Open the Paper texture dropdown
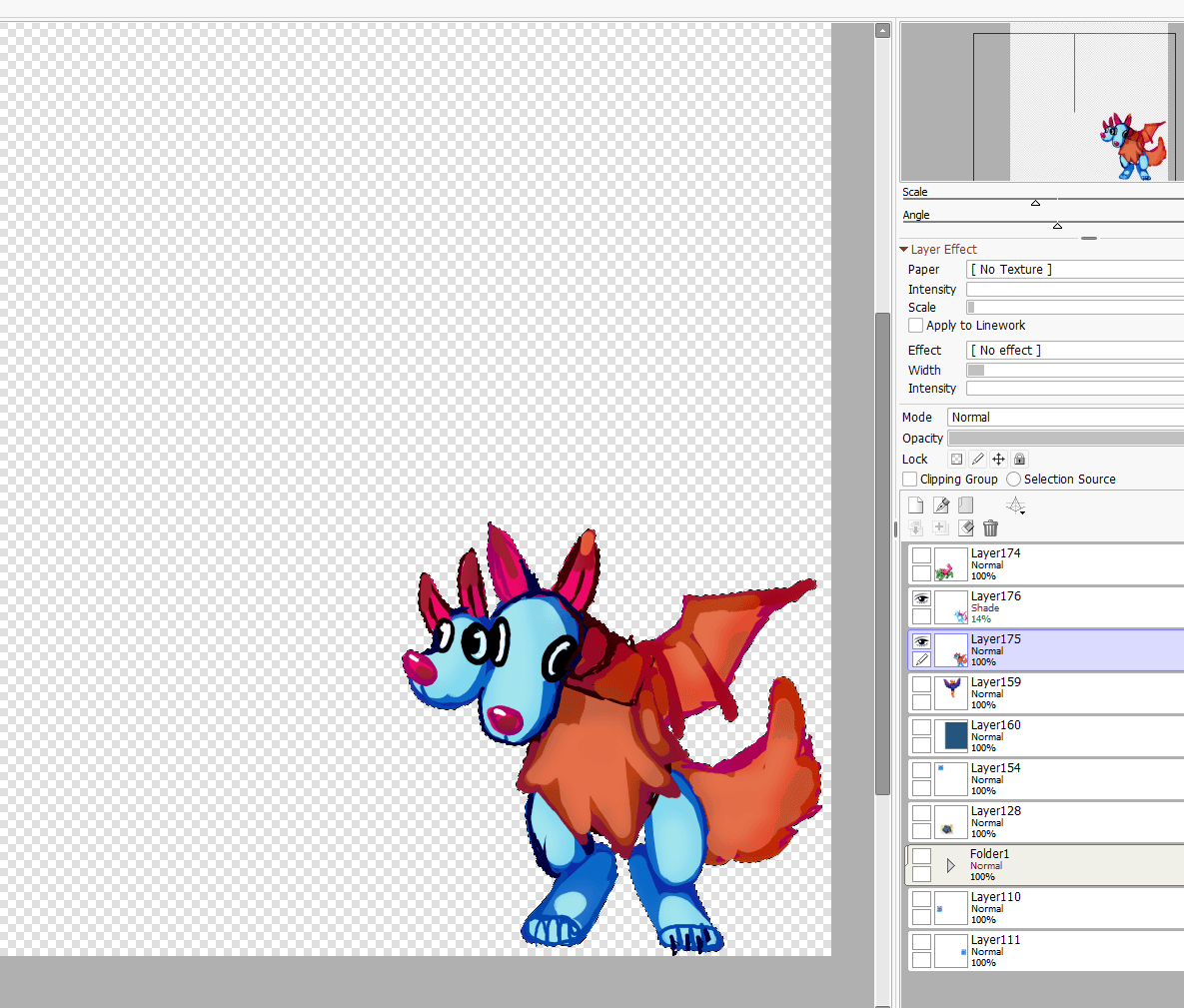This screenshot has width=1184, height=1008. (1074, 270)
